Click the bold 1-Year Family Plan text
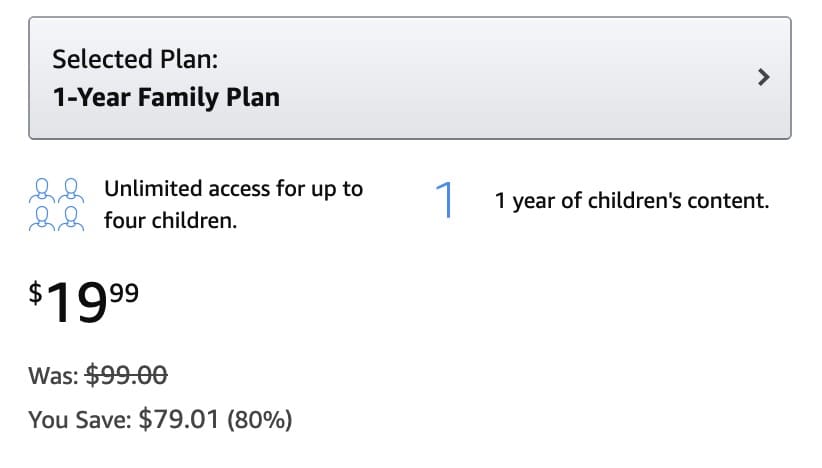Viewport: 822px width, 468px height. coord(166,97)
